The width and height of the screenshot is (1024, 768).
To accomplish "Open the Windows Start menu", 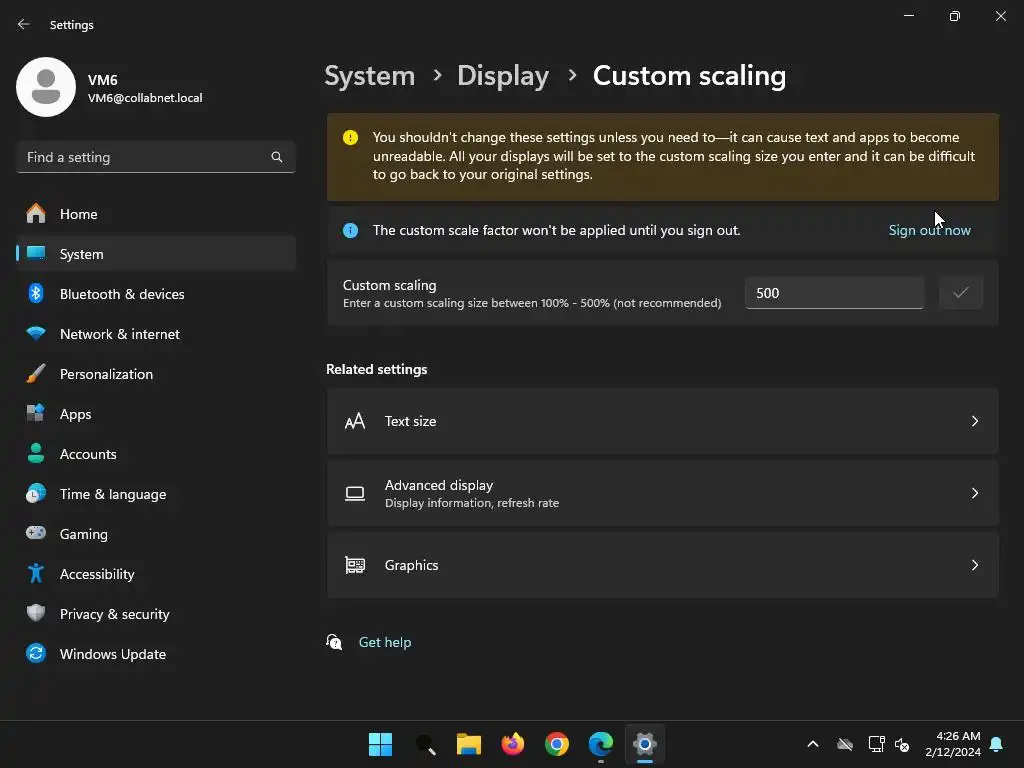I will click(x=380, y=744).
